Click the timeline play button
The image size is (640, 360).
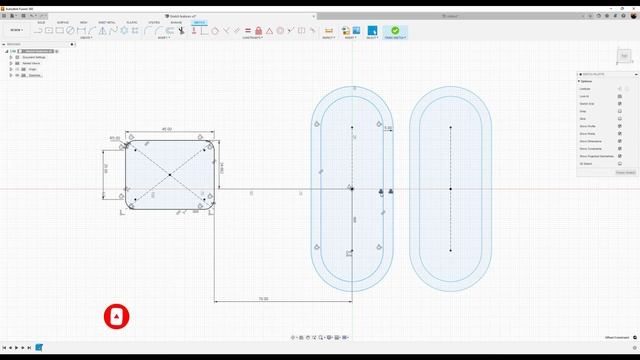(16, 348)
